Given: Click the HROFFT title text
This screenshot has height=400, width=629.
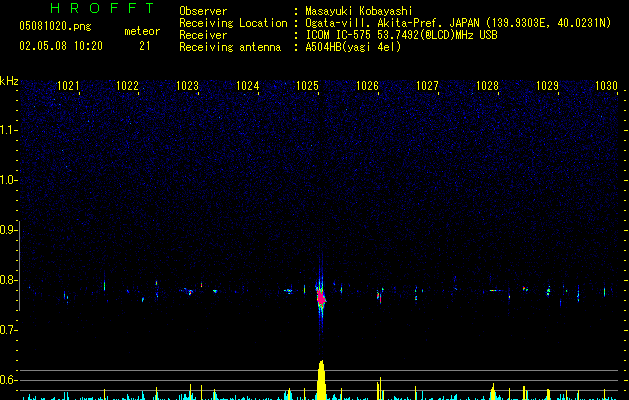Looking at the screenshot, I should pos(102,8).
